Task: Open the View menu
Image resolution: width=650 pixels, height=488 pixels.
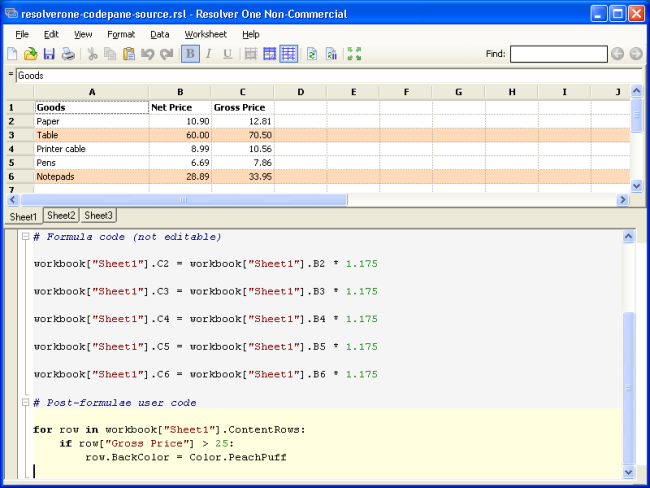Action: coord(83,34)
